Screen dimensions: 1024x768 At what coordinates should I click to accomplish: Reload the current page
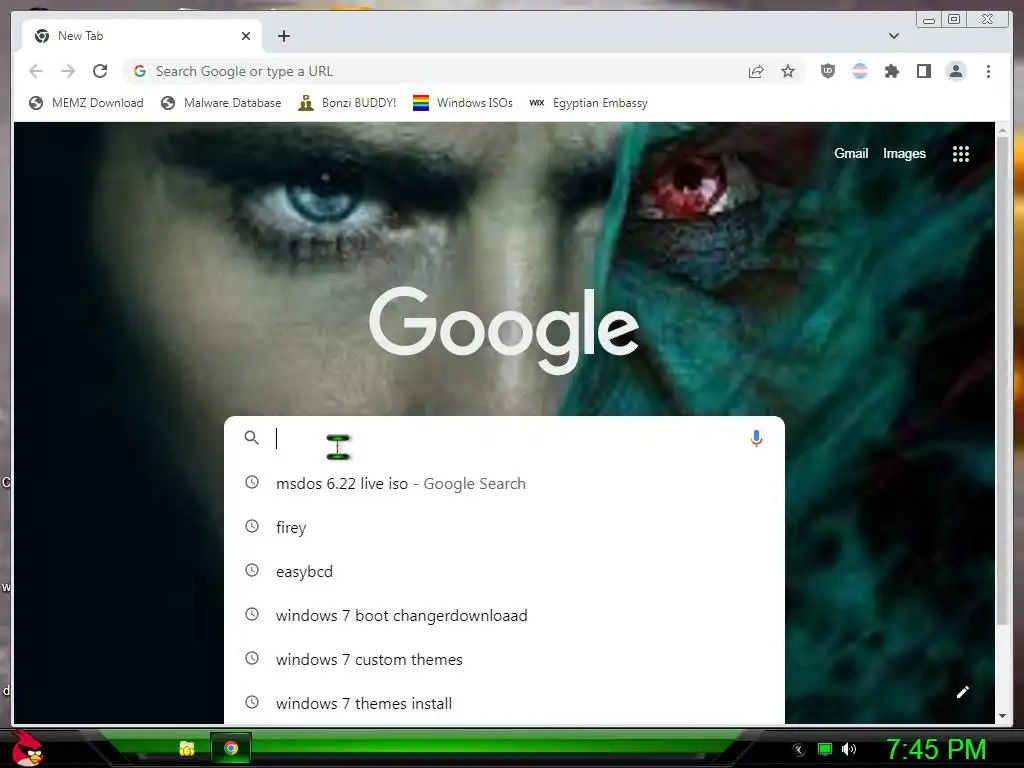[x=100, y=71]
